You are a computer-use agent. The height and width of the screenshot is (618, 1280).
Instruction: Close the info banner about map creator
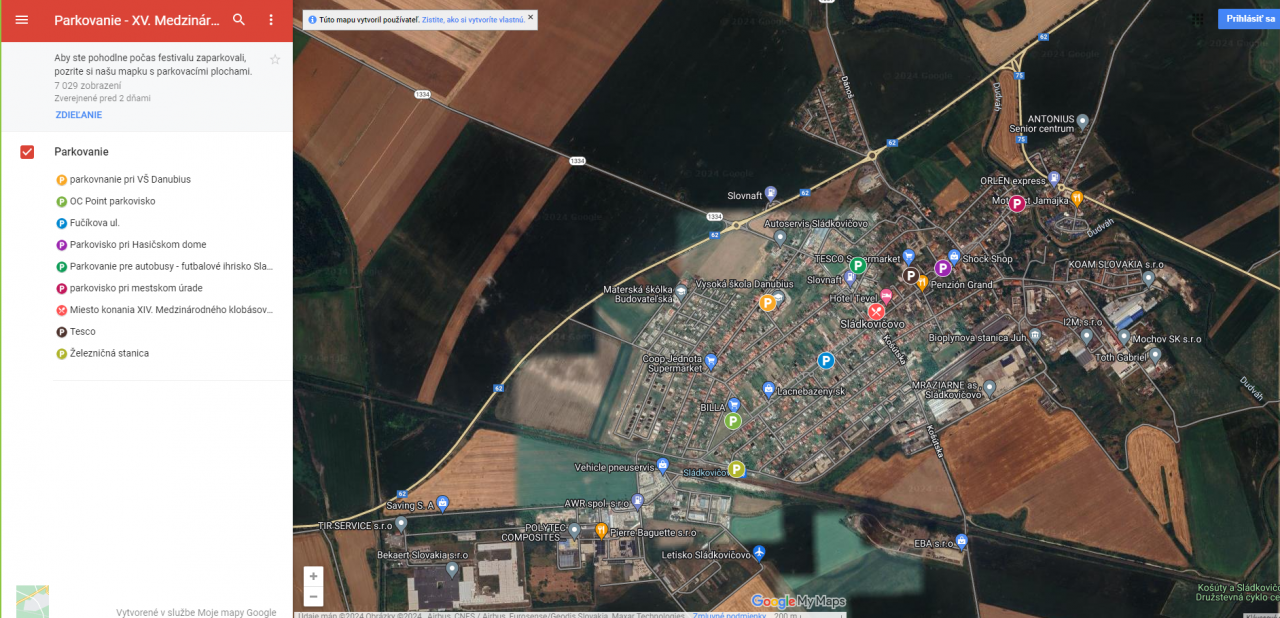coord(530,17)
